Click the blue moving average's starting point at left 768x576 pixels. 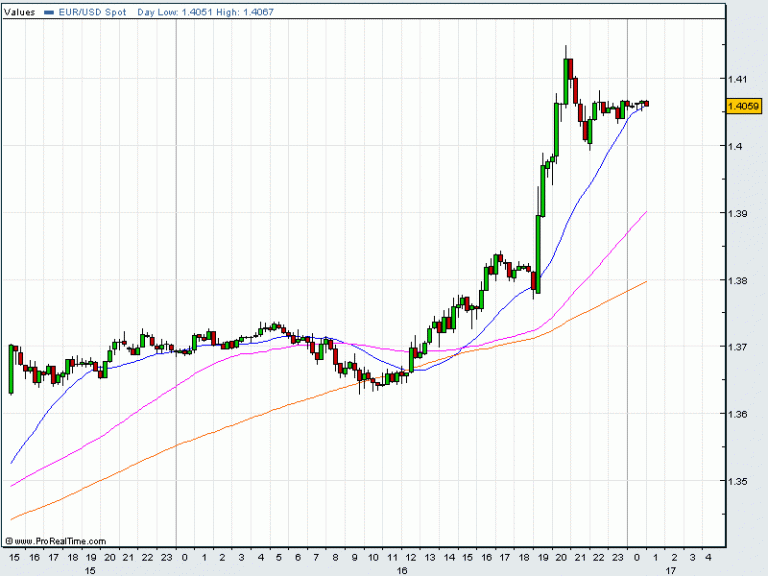pyautogui.click(x=10, y=463)
